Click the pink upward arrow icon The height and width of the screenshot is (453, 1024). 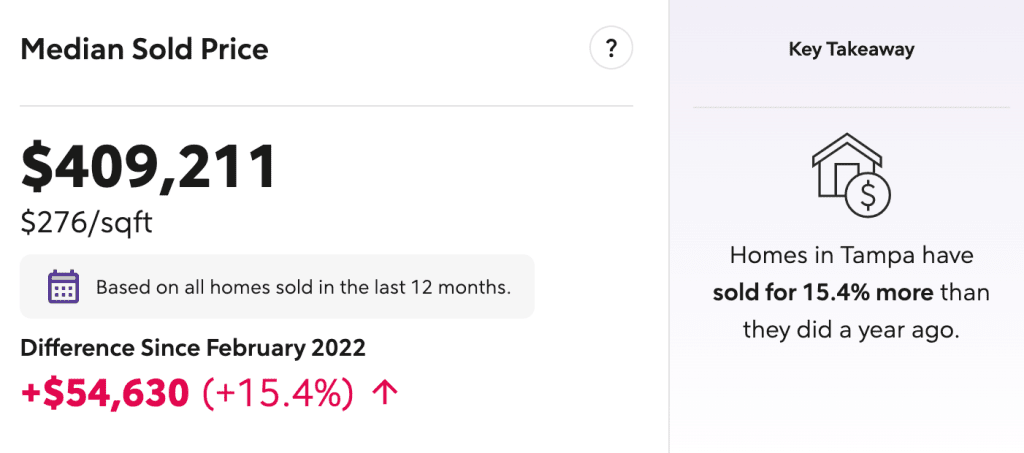pos(384,392)
